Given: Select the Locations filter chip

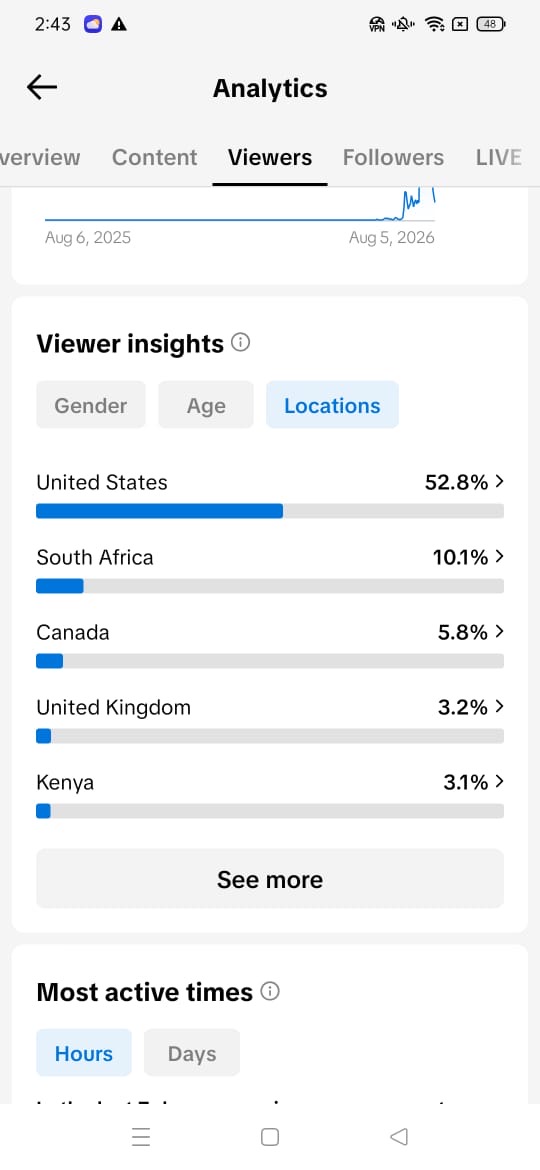Looking at the screenshot, I should click(332, 405).
